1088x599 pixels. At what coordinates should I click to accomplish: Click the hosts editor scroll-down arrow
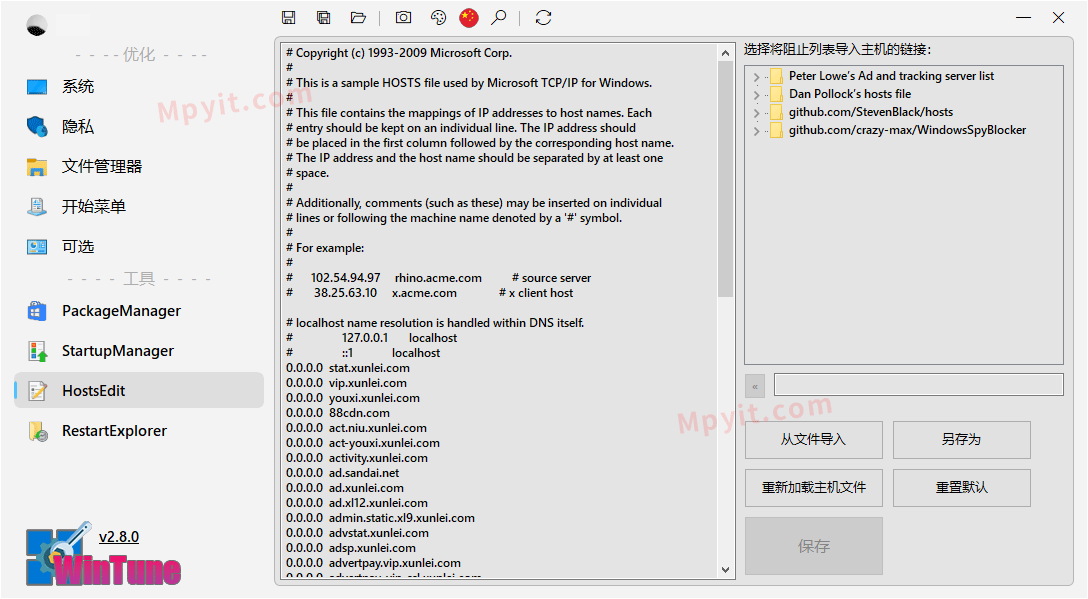coord(725,570)
